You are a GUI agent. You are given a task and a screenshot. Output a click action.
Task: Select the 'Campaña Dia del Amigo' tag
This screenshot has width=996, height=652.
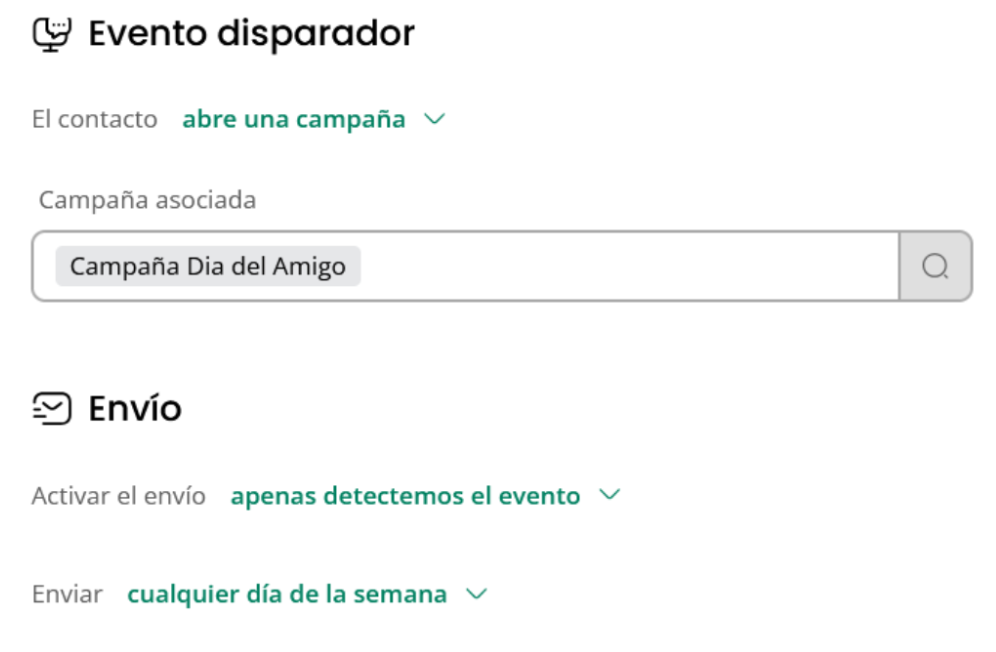tap(208, 266)
